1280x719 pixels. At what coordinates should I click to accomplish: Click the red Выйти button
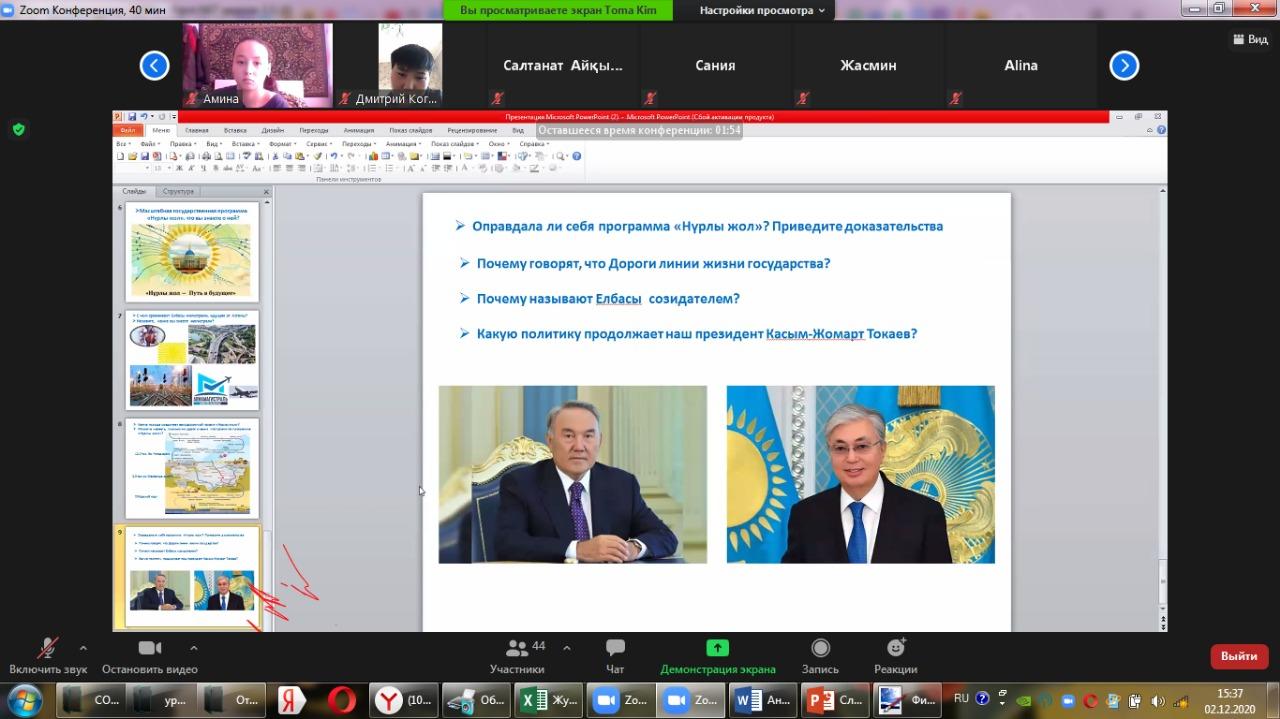pyautogui.click(x=1239, y=656)
